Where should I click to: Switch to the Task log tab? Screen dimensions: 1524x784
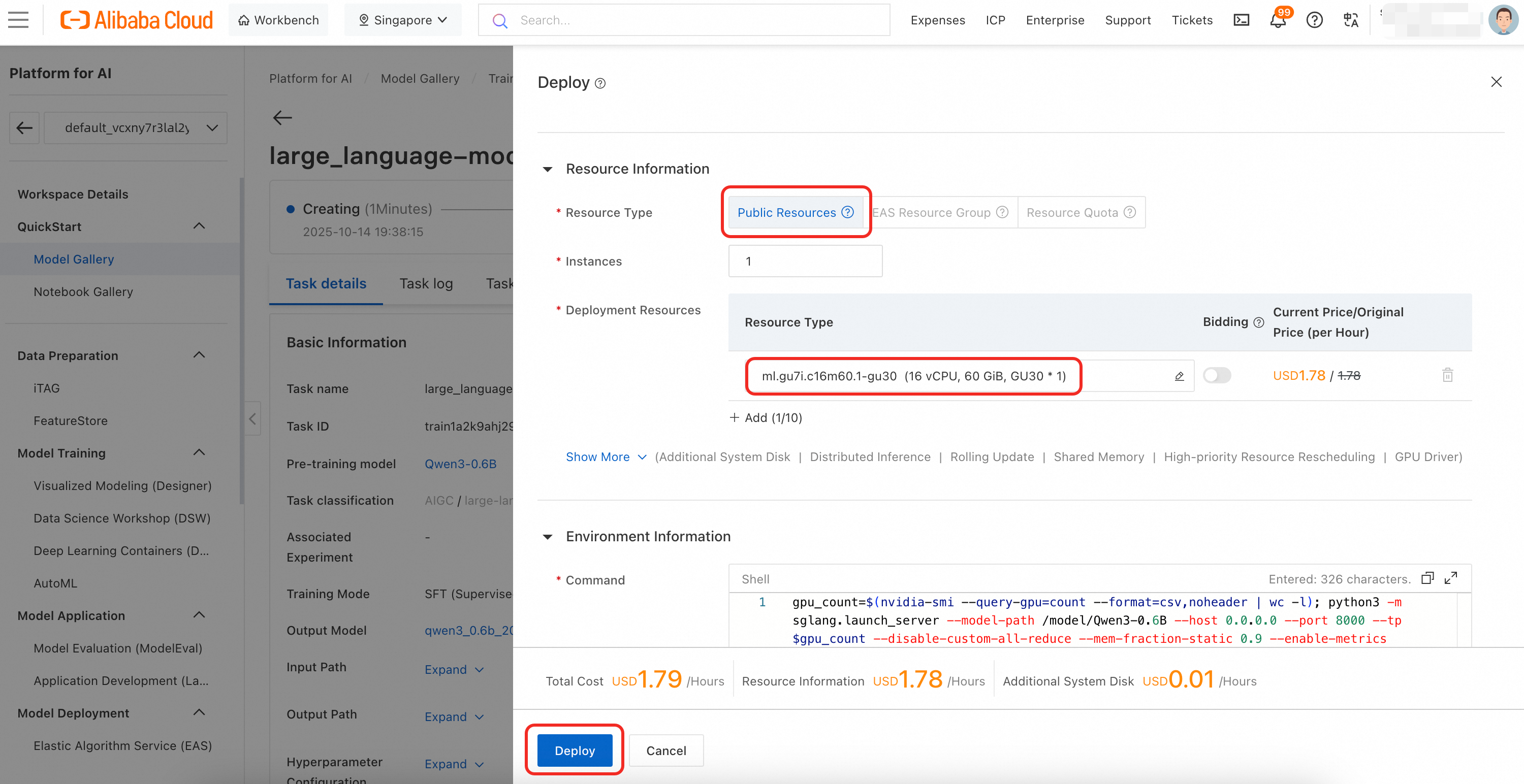tap(426, 284)
